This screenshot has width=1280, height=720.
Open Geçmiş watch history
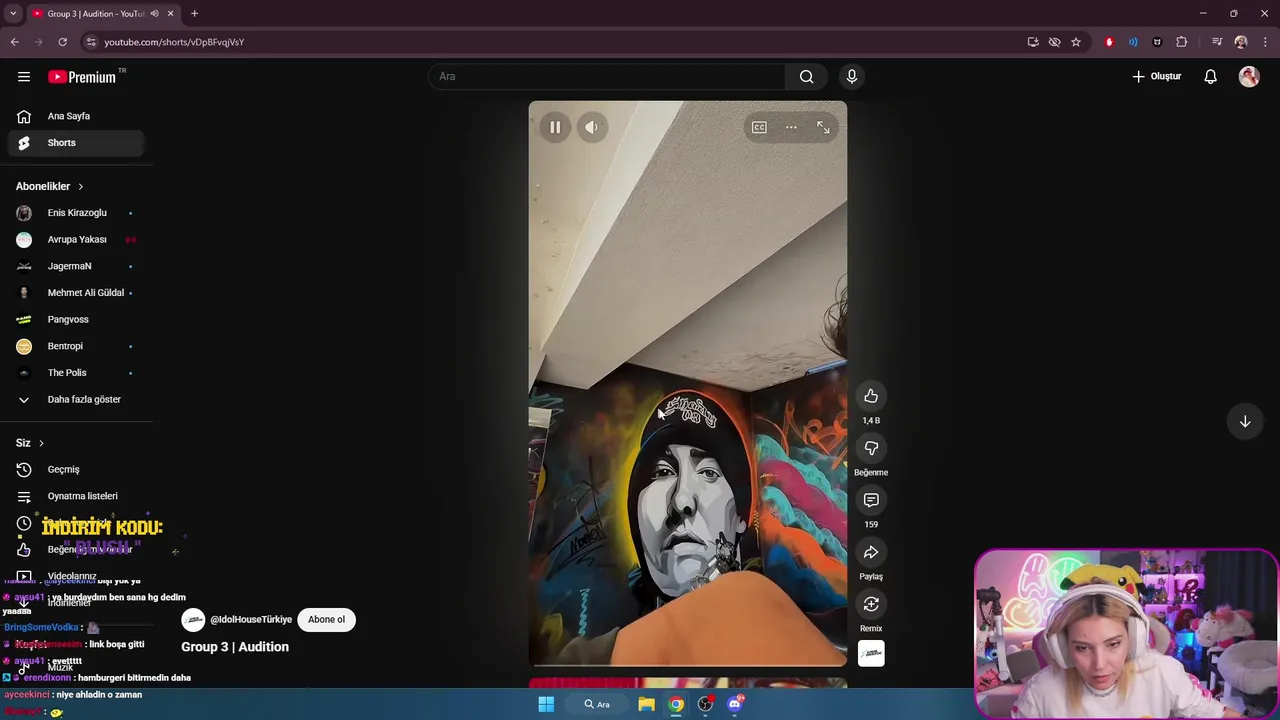click(x=76, y=470)
